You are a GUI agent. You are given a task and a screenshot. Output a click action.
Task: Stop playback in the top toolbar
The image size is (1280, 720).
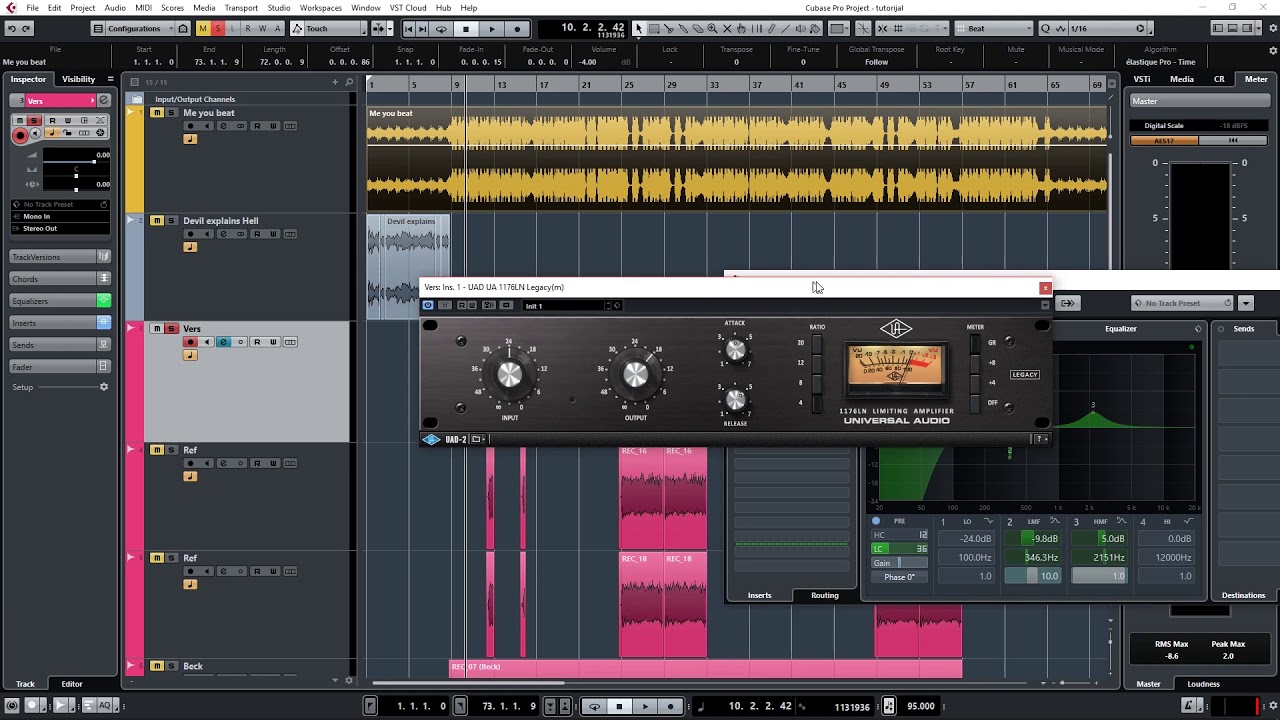tap(466, 29)
